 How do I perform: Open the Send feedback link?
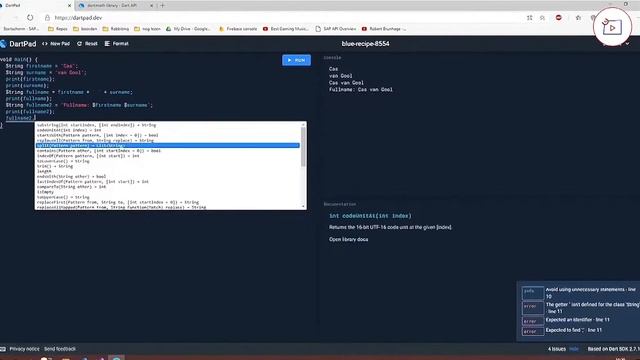pyautogui.click(x=60, y=349)
